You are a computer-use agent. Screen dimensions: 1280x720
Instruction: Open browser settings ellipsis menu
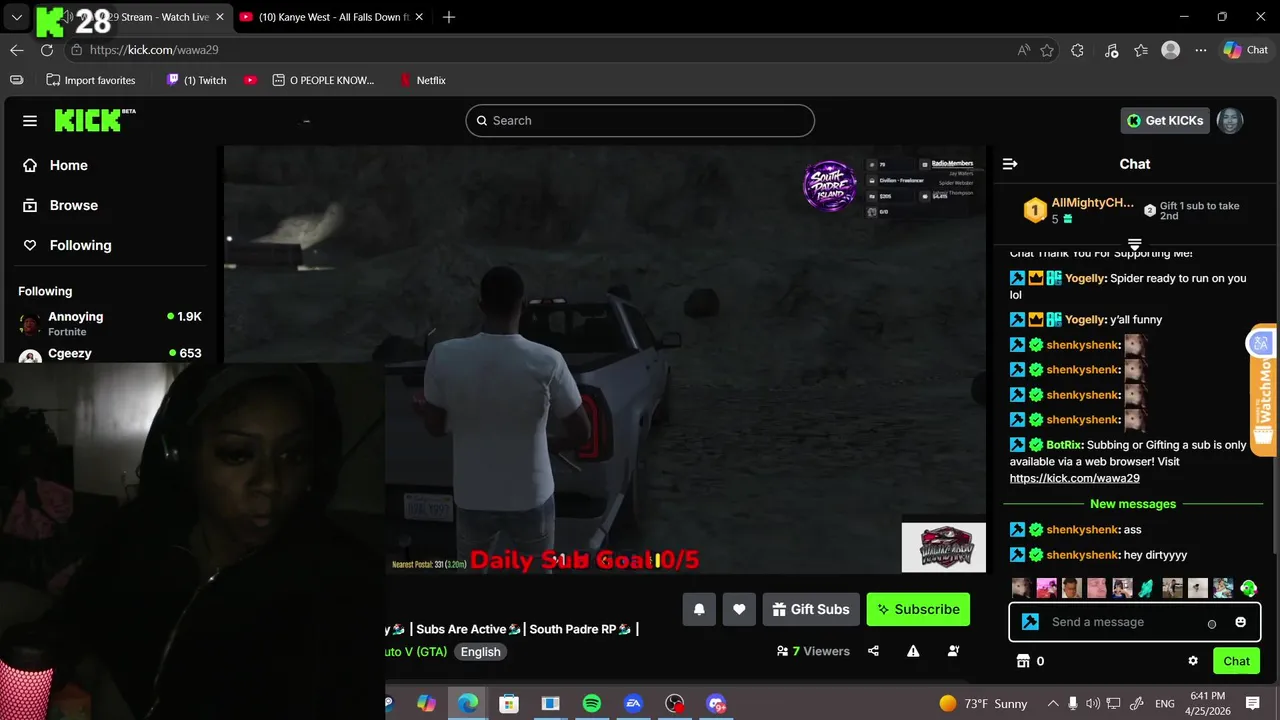tap(1201, 50)
